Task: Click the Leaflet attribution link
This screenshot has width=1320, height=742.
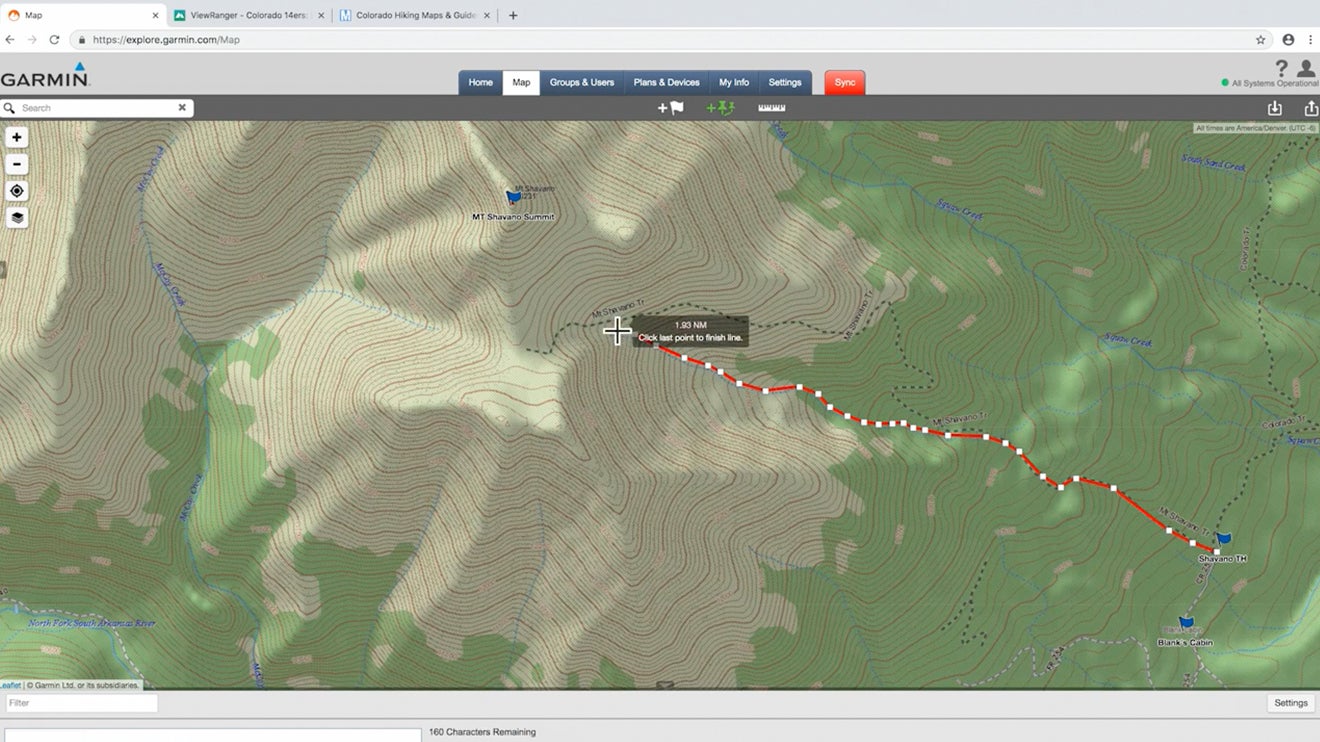Action: [x=10, y=686]
